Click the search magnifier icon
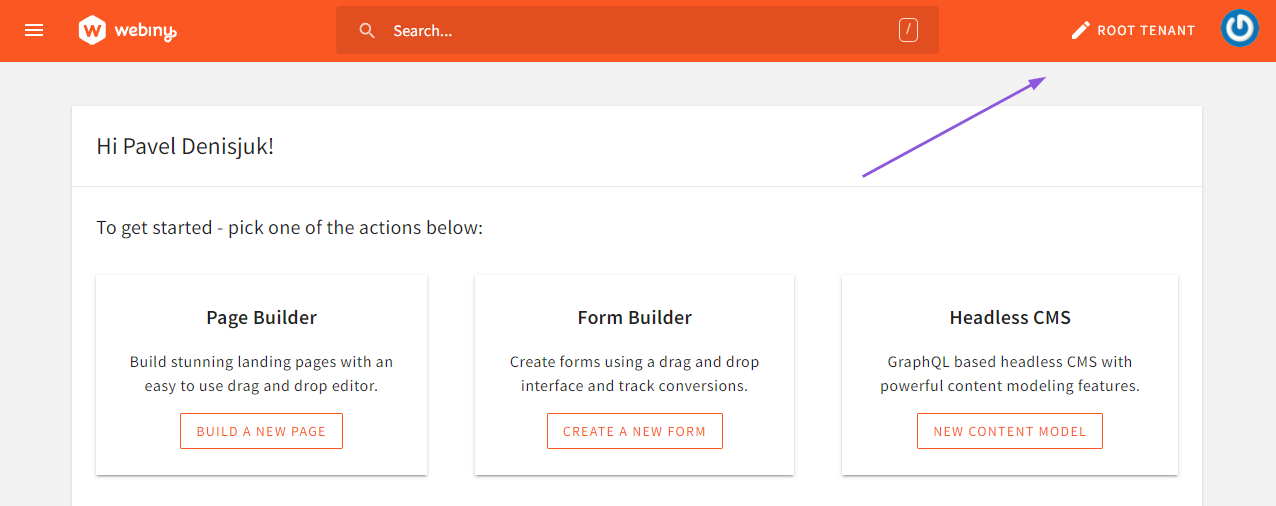Image resolution: width=1276 pixels, height=506 pixels. coord(367,31)
